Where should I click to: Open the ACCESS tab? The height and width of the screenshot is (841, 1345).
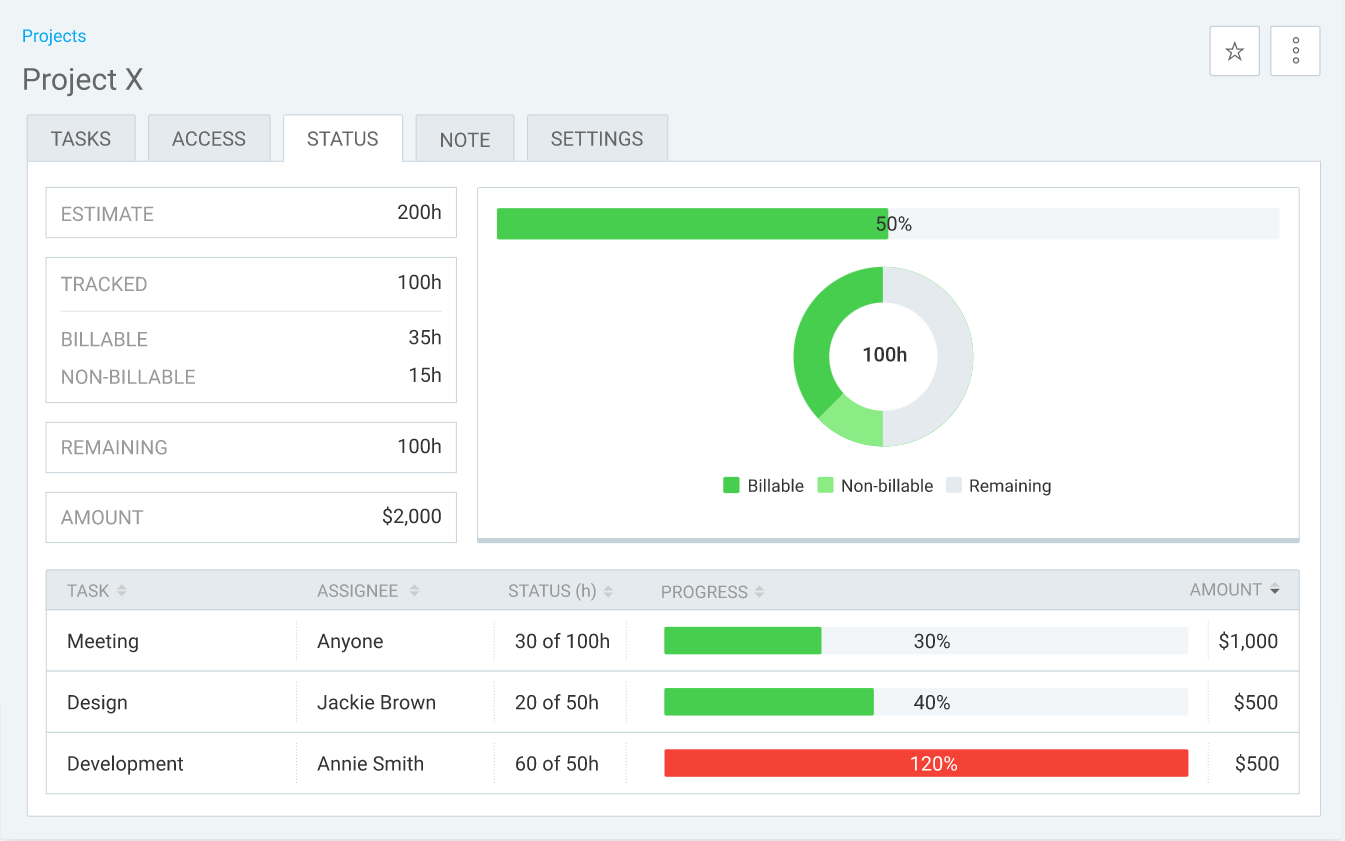pos(209,138)
